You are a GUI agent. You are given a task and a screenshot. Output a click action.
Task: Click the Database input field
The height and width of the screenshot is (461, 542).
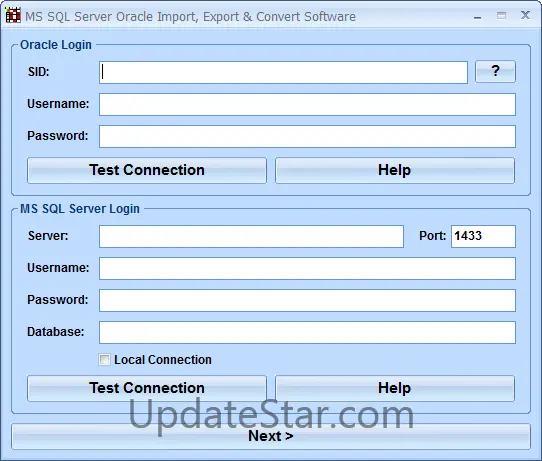point(307,332)
